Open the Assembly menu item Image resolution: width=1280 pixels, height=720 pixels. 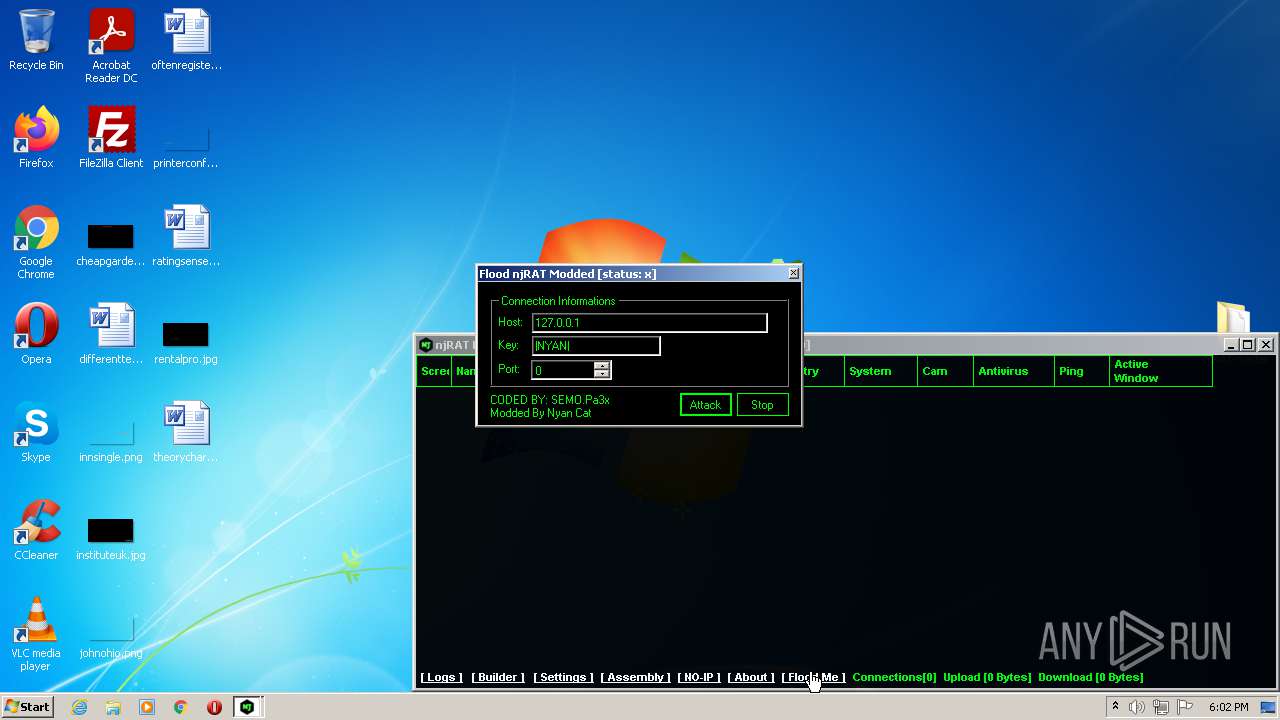(636, 677)
